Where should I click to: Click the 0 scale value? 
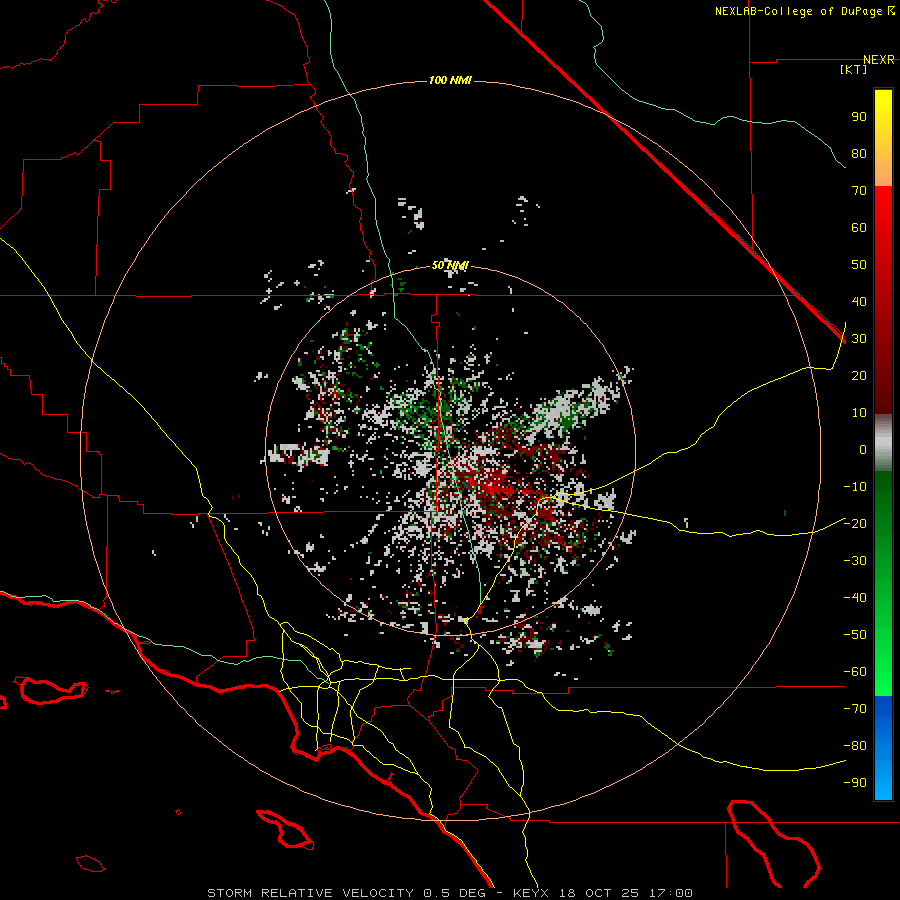[x=863, y=449]
